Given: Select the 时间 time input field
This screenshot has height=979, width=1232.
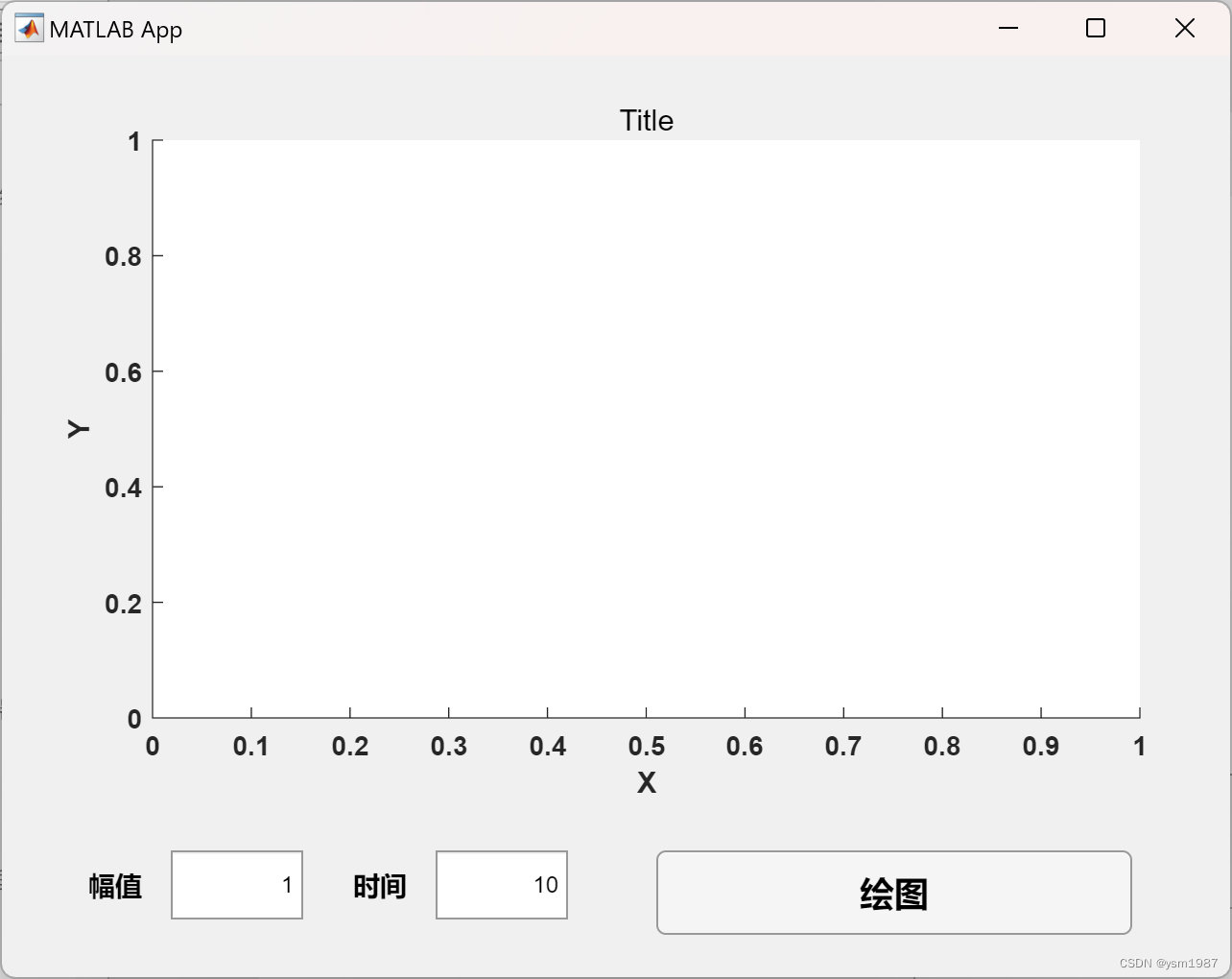Looking at the screenshot, I should point(501,885).
